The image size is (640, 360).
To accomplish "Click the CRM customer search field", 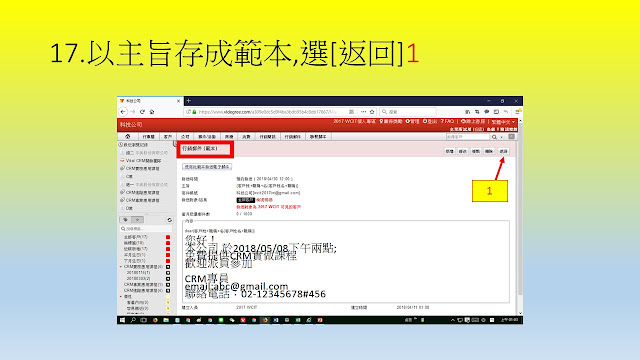I will tap(468, 137).
